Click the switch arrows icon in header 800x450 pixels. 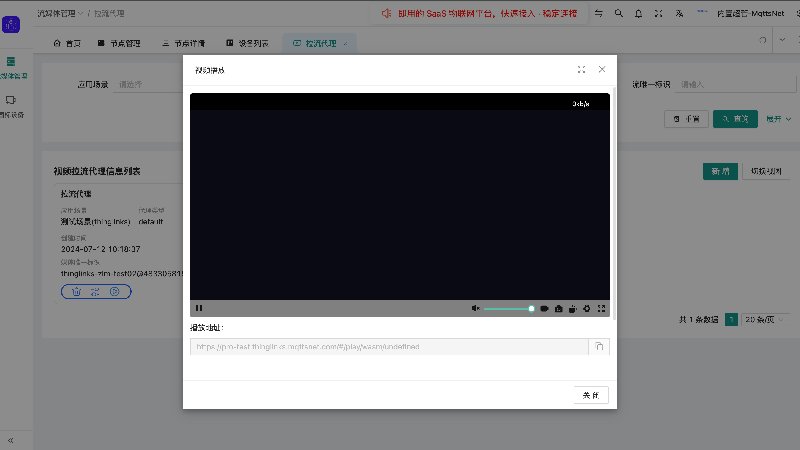click(x=598, y=13)
